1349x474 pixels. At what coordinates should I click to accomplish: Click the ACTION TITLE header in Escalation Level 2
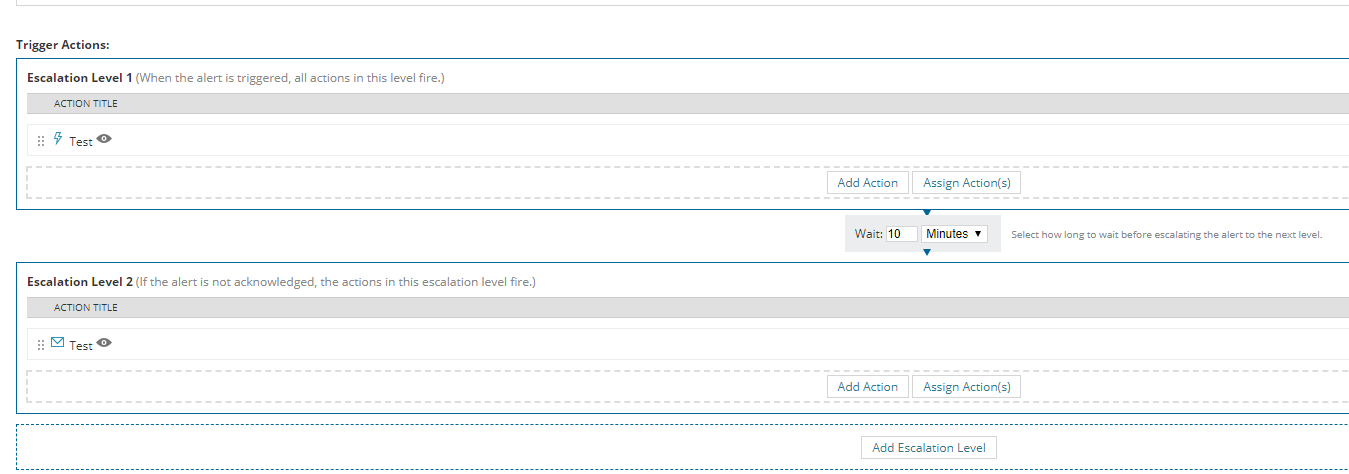[x=86, y=308]
